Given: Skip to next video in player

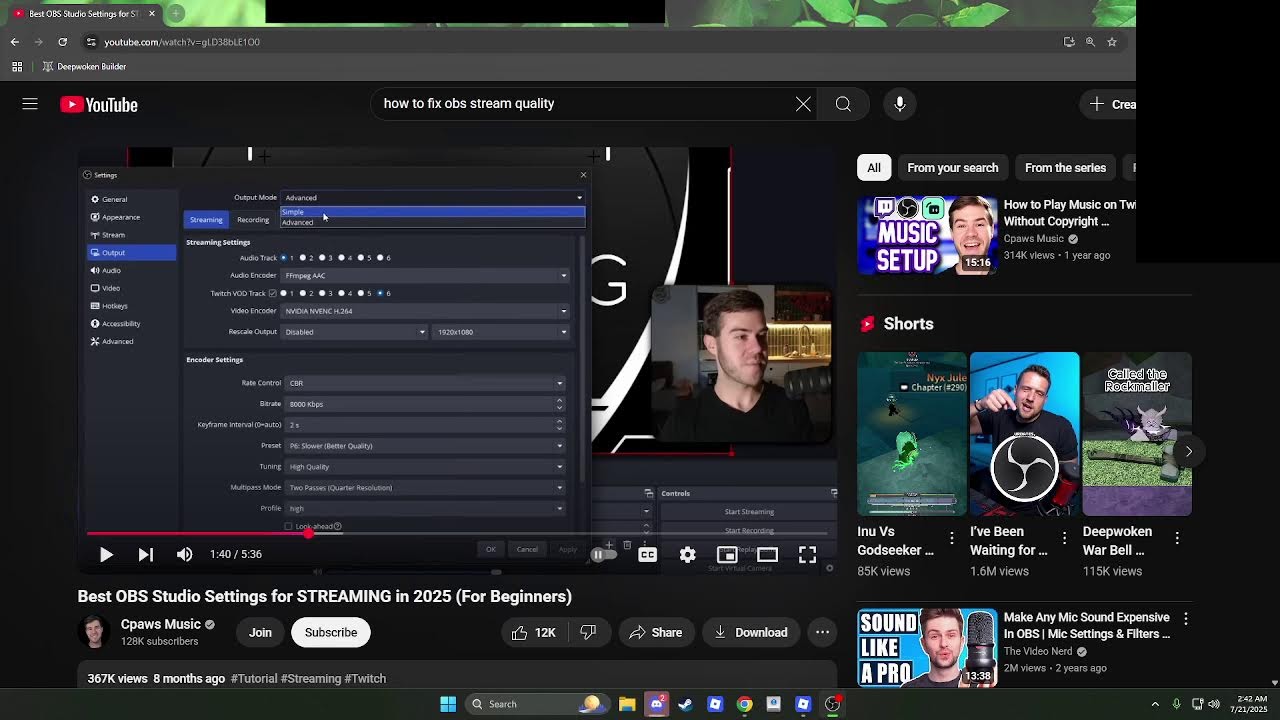Looking at the screenshot, I should coord(146,554).
